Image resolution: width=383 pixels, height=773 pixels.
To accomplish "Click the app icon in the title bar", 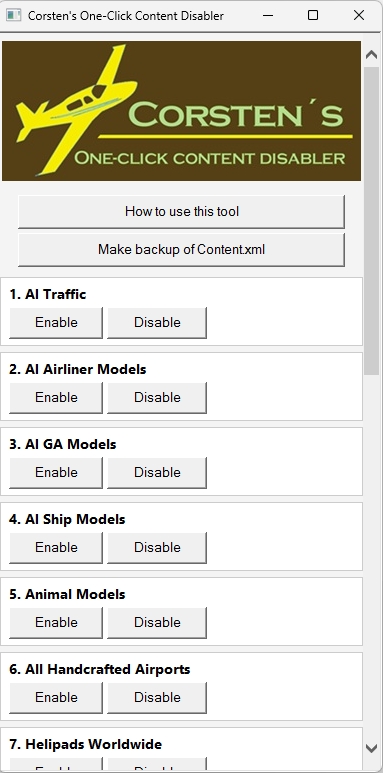I will click(13, 15).
